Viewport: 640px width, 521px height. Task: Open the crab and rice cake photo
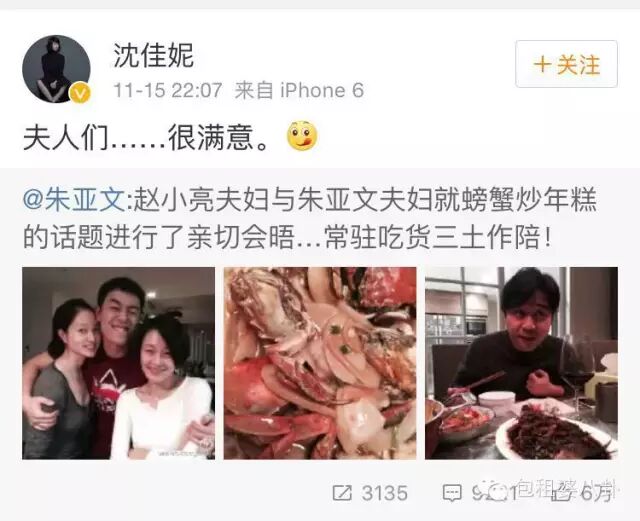[x=320, y=363]
